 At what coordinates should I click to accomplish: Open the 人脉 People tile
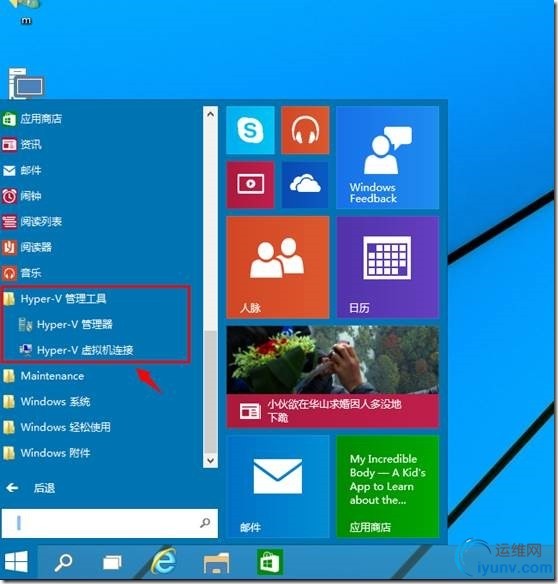[x=278, y=267]
